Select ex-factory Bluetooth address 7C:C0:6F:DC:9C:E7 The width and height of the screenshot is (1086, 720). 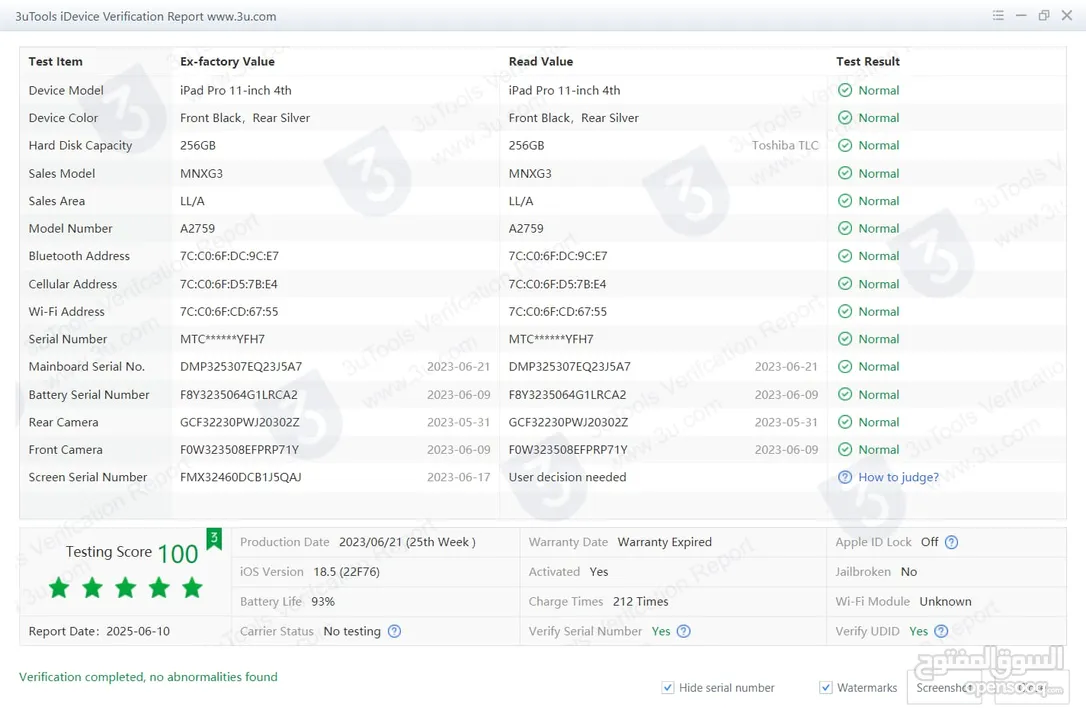pos(229,256)
